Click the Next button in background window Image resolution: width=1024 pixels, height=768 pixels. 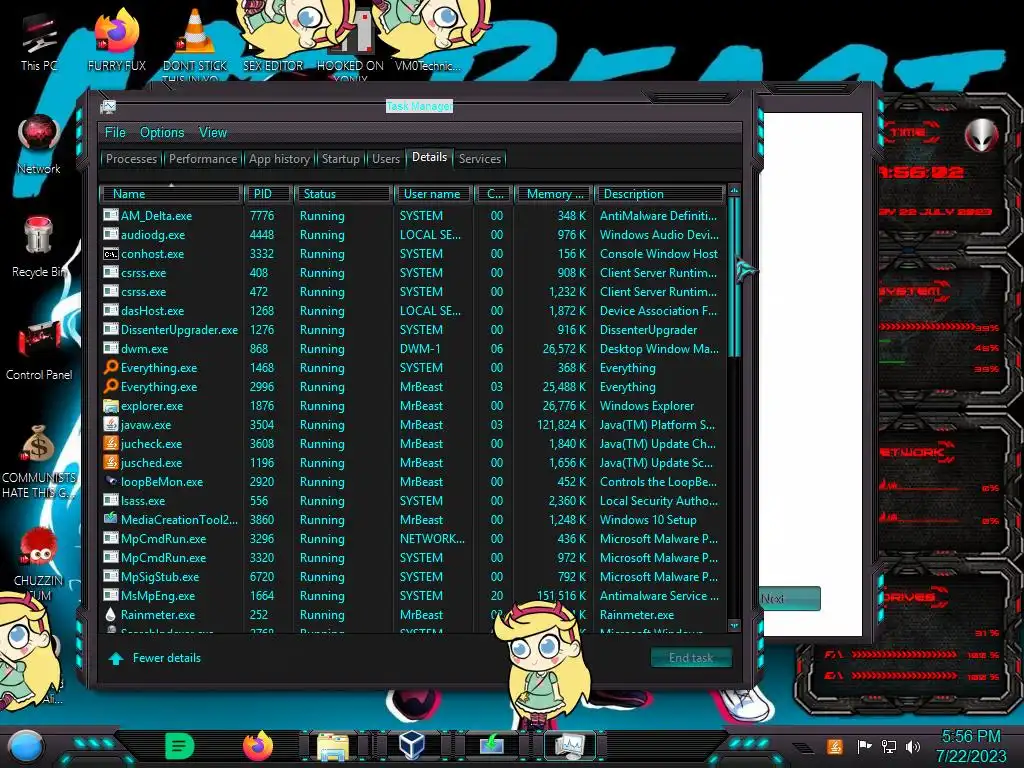[x=790, y=598]
